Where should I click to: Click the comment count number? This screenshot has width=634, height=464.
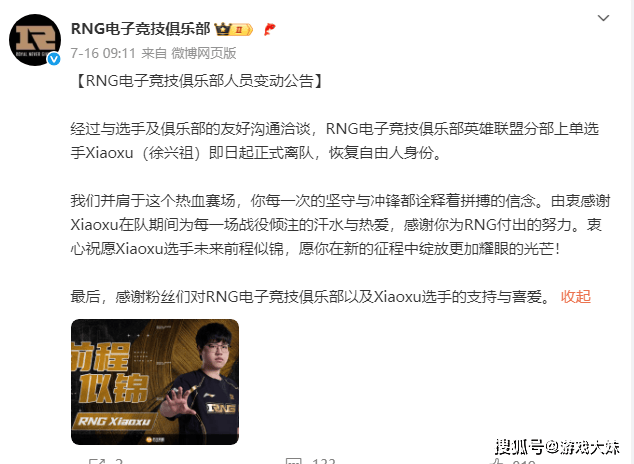pyautogui.click(x=323, y=461)
